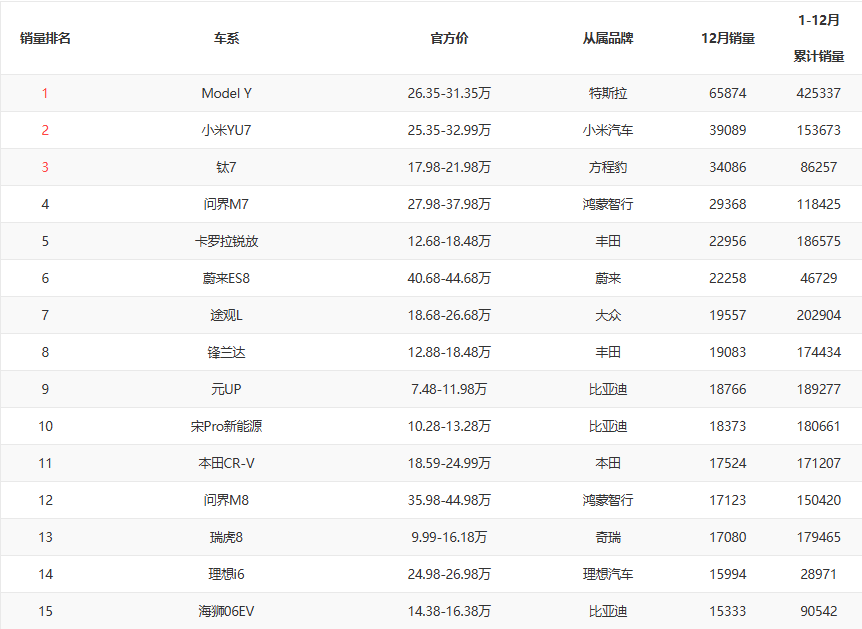Click price 17.98-21.98万

coord(449,167)
